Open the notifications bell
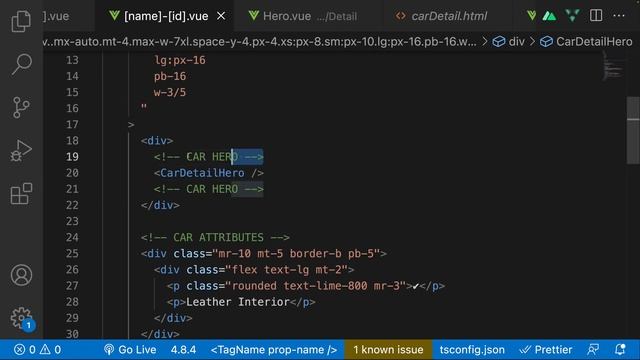 pos(620,350)
